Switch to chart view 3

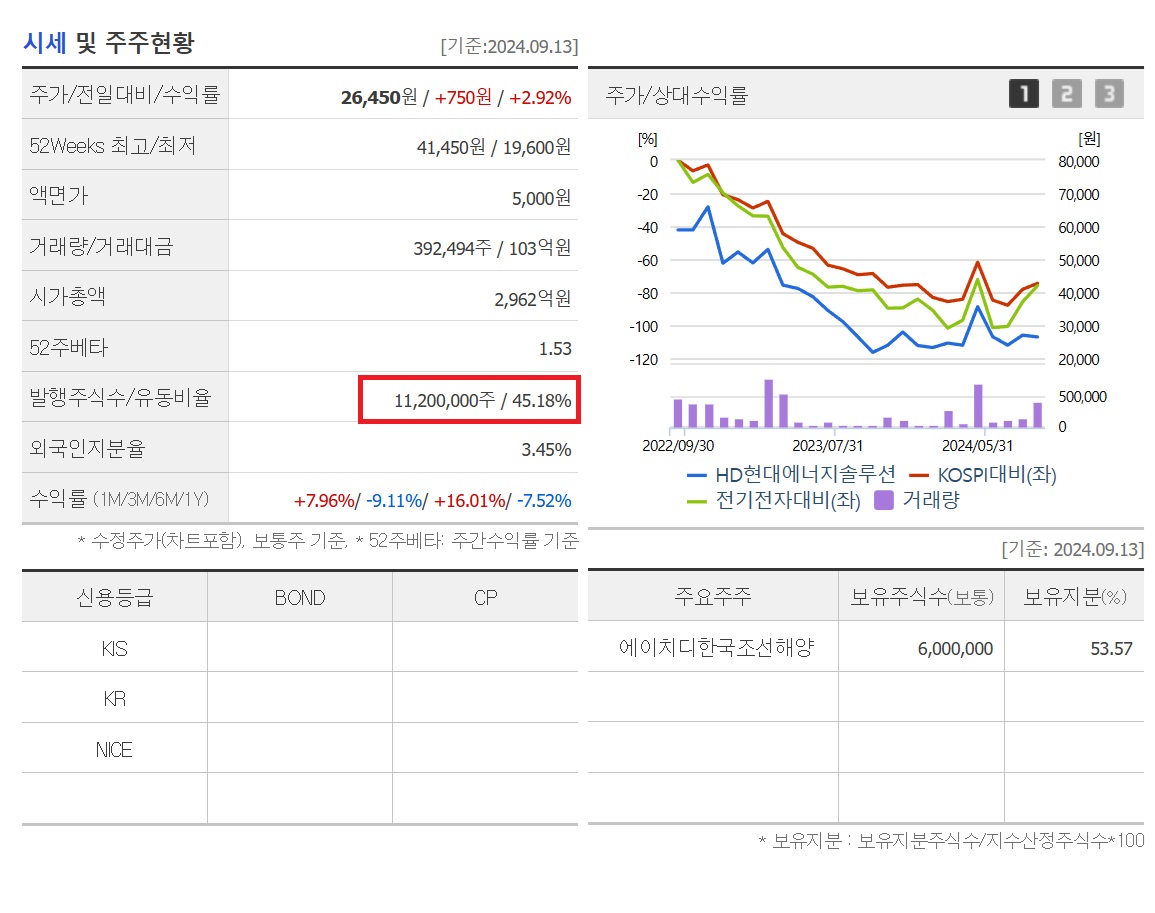[1109, 94]
